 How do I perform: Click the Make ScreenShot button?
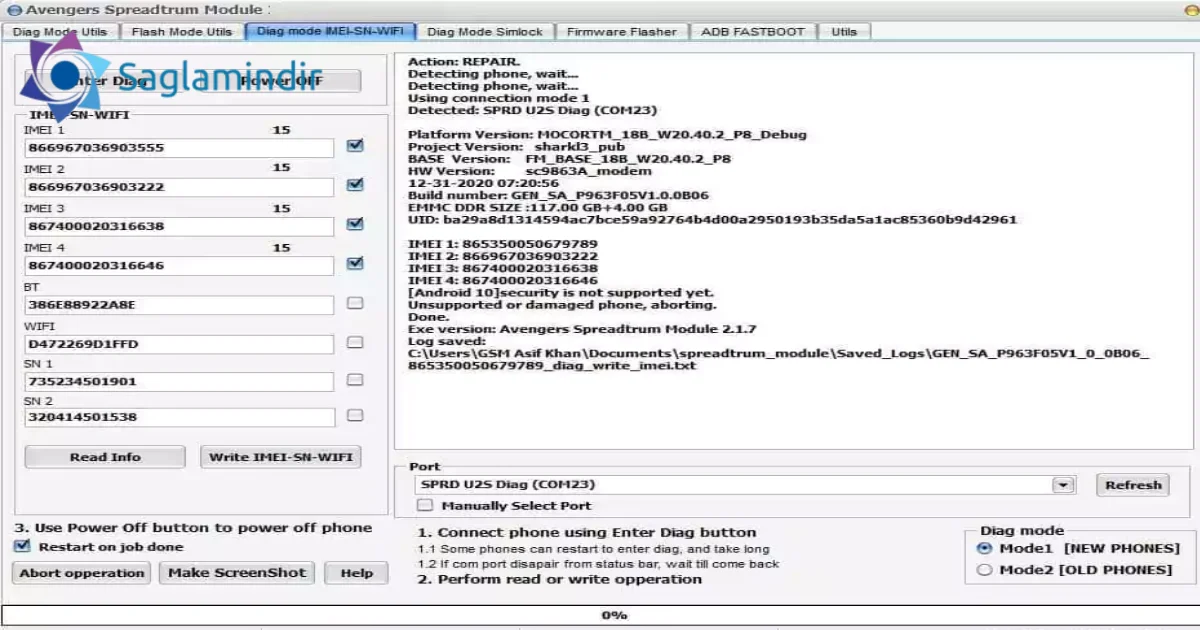tap(237, 573)
